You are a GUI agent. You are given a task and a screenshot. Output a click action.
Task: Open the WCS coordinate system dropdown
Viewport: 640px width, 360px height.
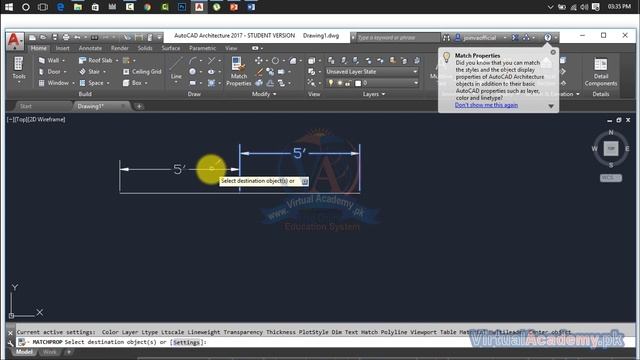pos(611,178)
